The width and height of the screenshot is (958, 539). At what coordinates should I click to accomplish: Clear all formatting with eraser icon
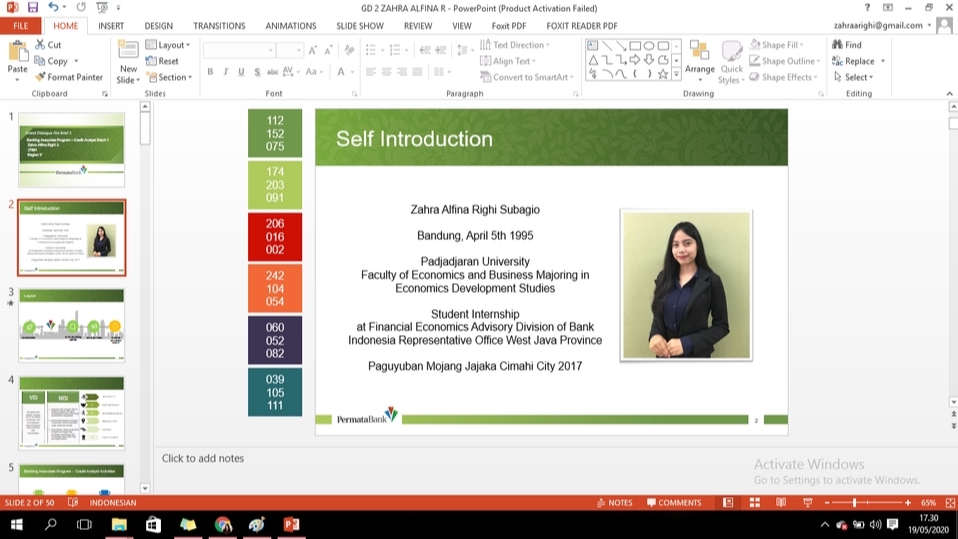point(349,50)
